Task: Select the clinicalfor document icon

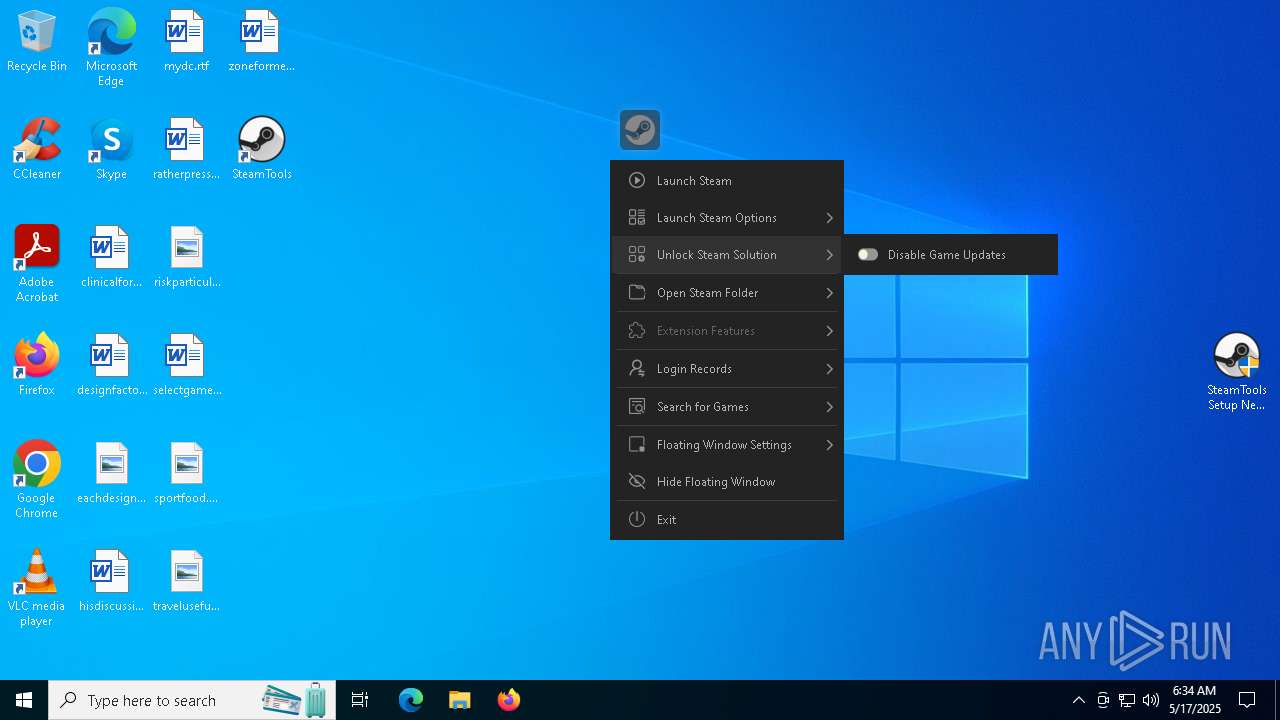Action: (x=111, y=257)
